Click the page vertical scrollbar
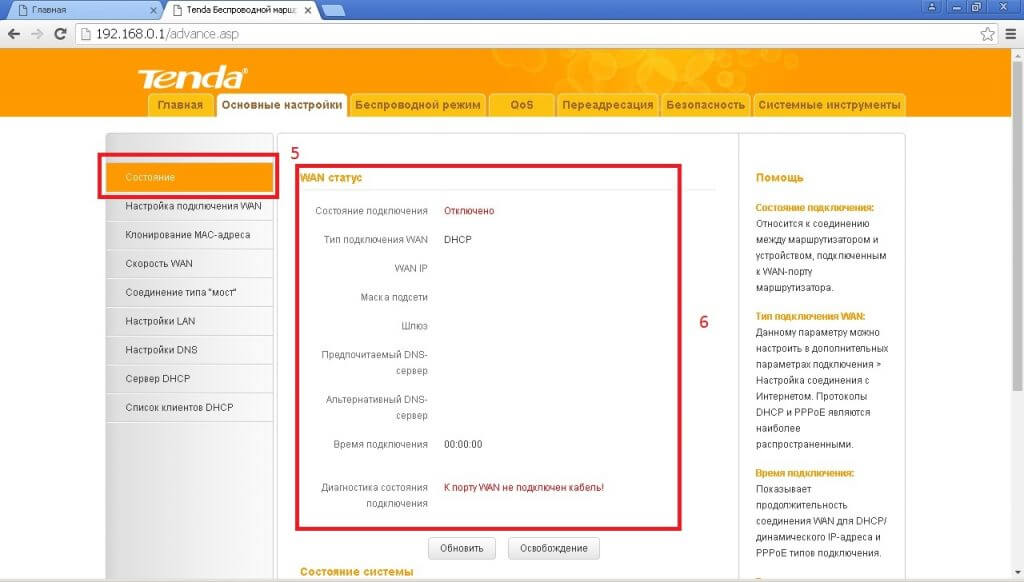Screen dimensions: 1024x582 pyautogui.click(x=1017, y=300)
